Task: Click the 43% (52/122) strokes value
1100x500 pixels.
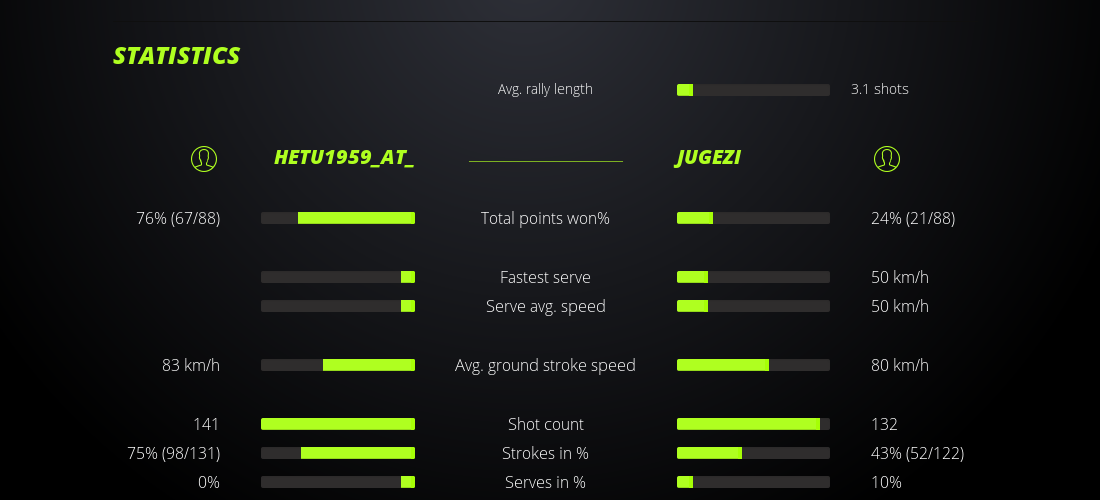Action: point(917,453)
